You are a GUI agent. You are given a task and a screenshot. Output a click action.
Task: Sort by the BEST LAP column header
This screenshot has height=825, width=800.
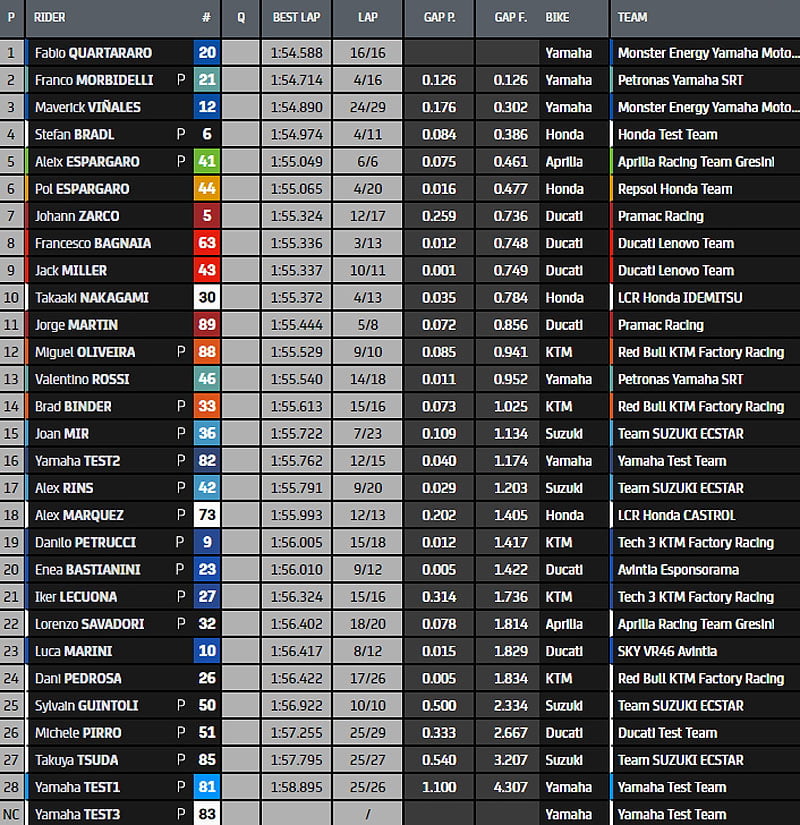pyautogui.click(x=296, y=18)
